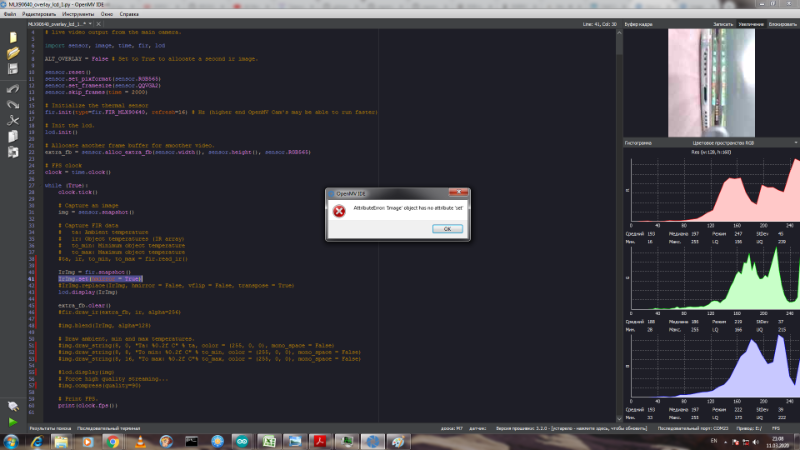This screenshot has width=800, height=450.
Task: Open VLC media player from taskbar
Action: (140, 442)
